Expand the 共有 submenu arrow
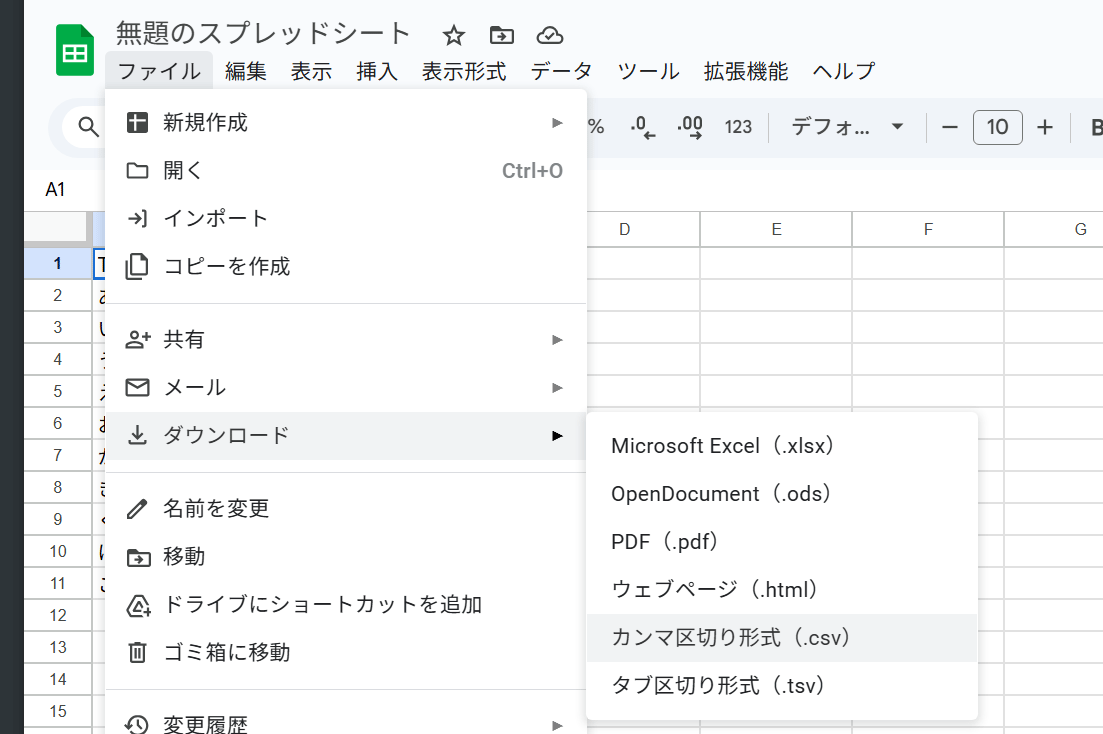The height and width of the screenshot is (734, 1103). tap(558, 339)
